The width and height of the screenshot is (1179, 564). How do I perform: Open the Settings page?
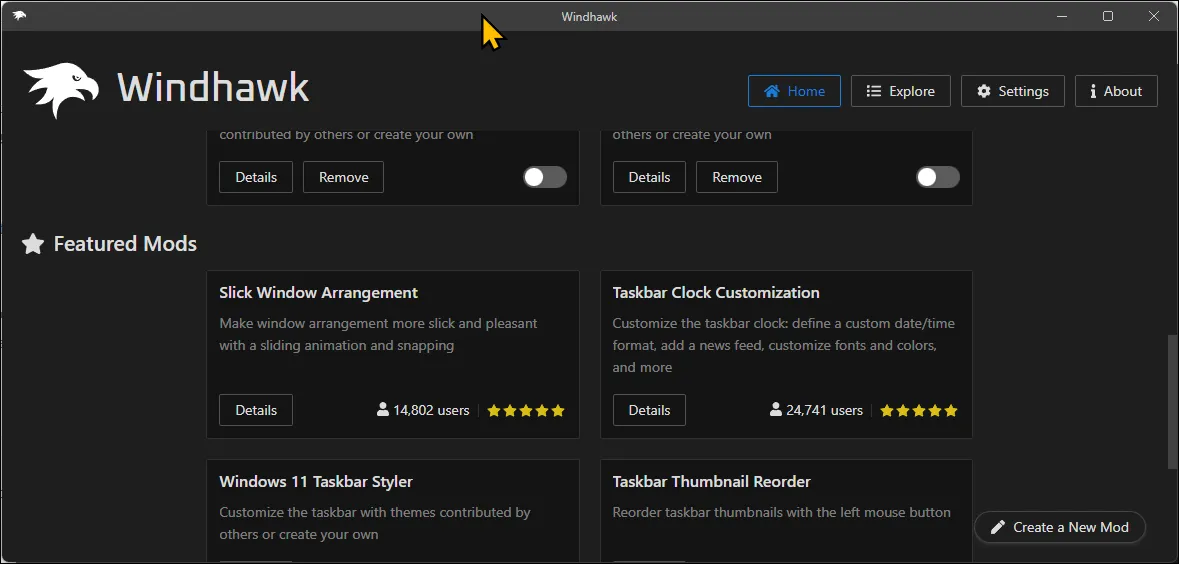click(x=1013, y=91)
